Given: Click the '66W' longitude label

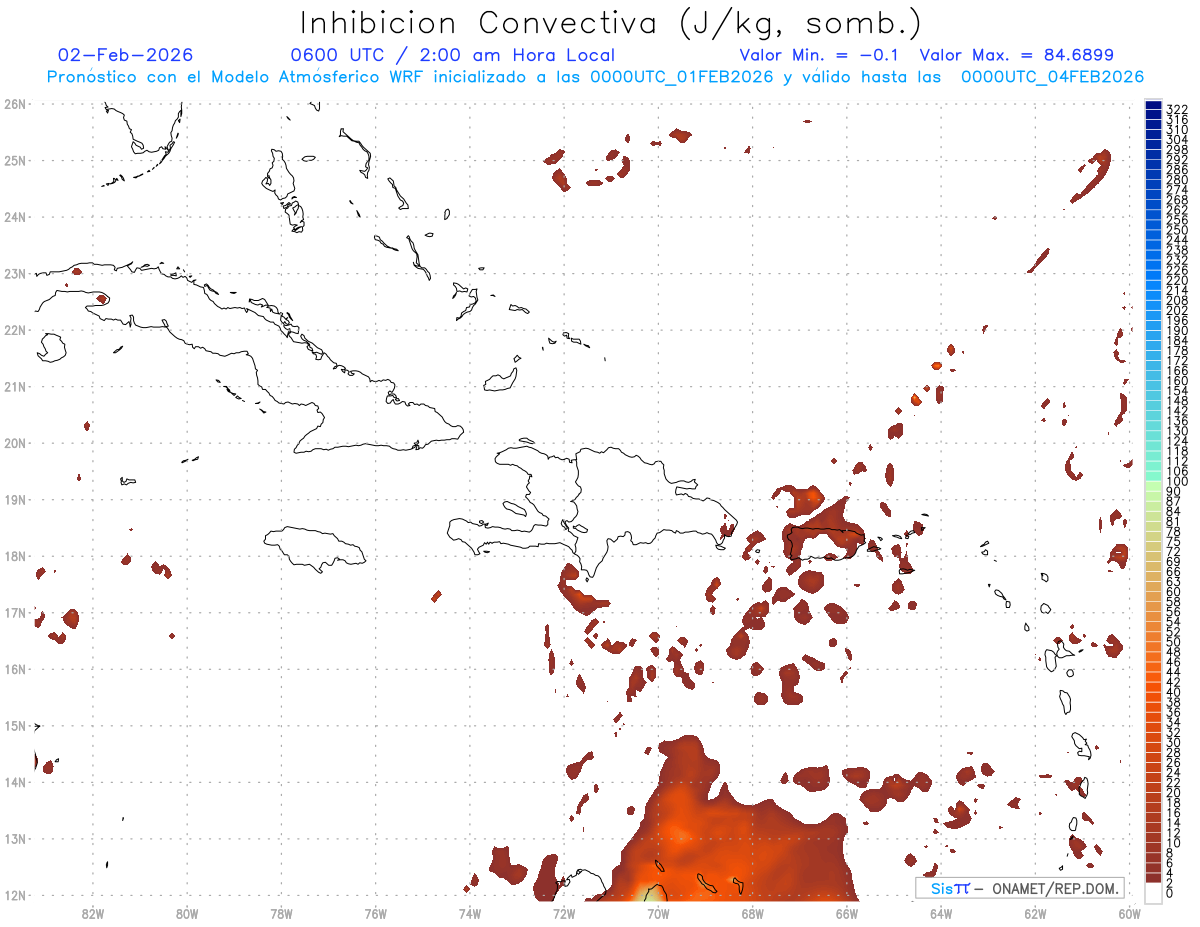Looking at the screenshot, I should 847,913.
